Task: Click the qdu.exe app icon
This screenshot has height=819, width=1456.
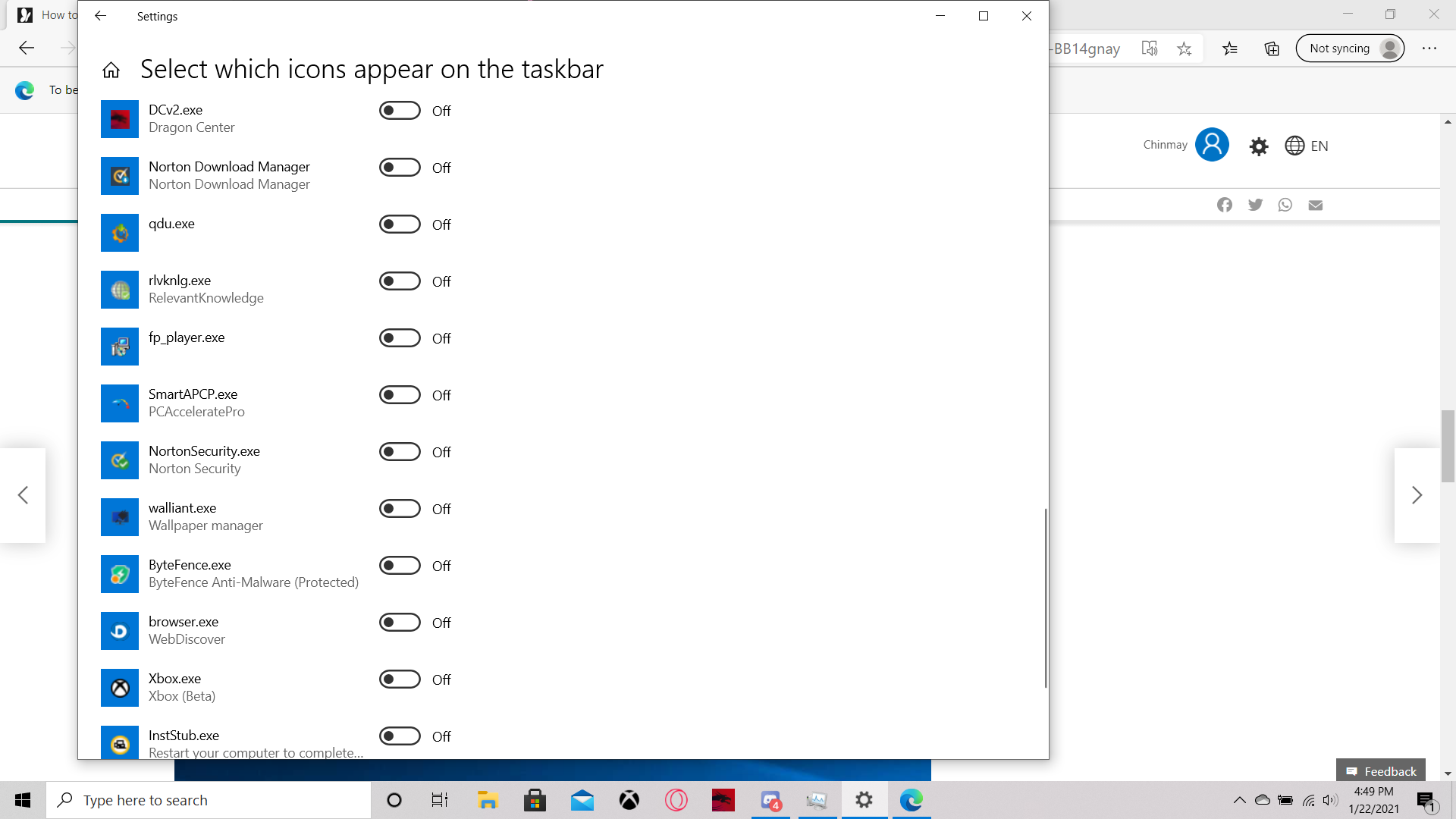Action: point(120,233)
